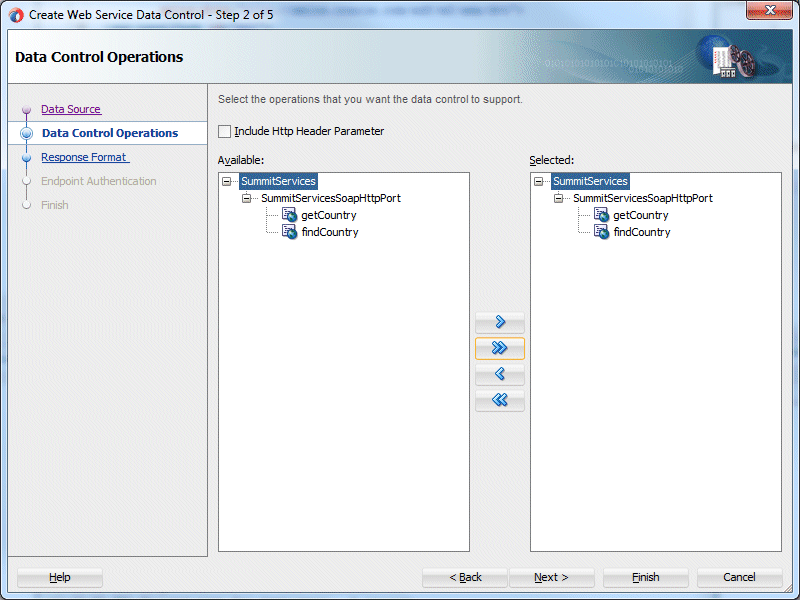Screen dimensions: 800x600
Task: Select SummitServices in Selected tree
Action: (x=590, y=181)
